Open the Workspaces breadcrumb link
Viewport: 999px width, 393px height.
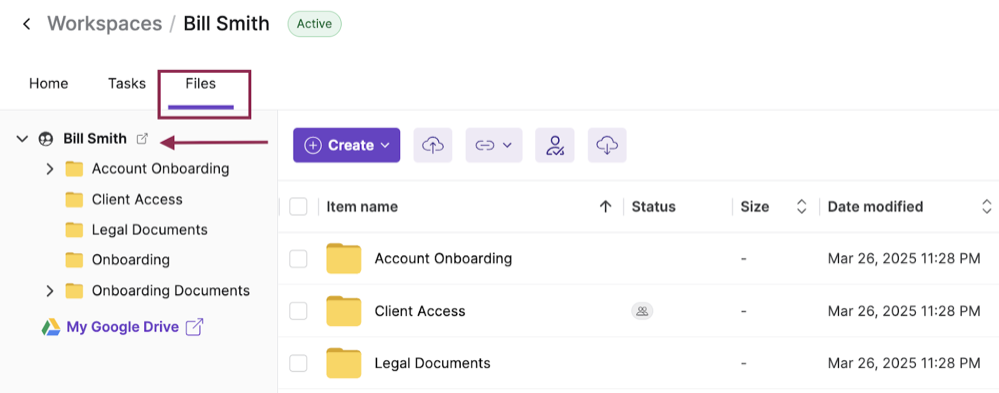pyautogui.click(x=104, y=24)
